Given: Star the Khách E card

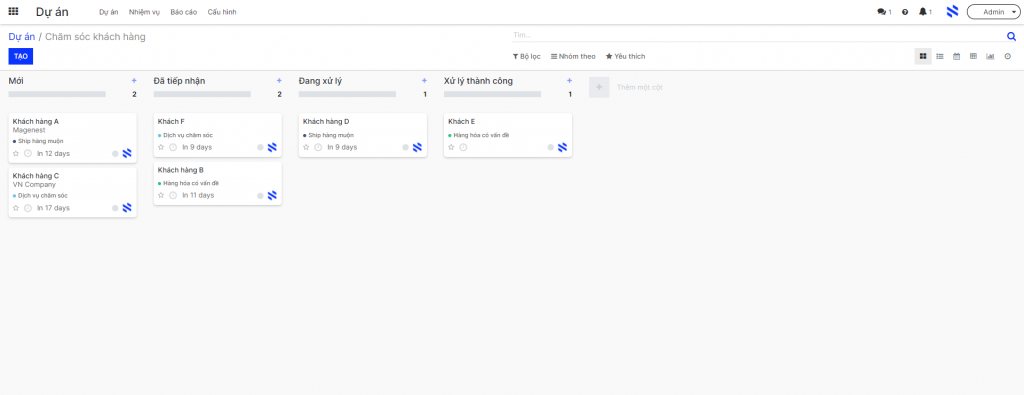Looking at the screenshot, I should 451,147.
